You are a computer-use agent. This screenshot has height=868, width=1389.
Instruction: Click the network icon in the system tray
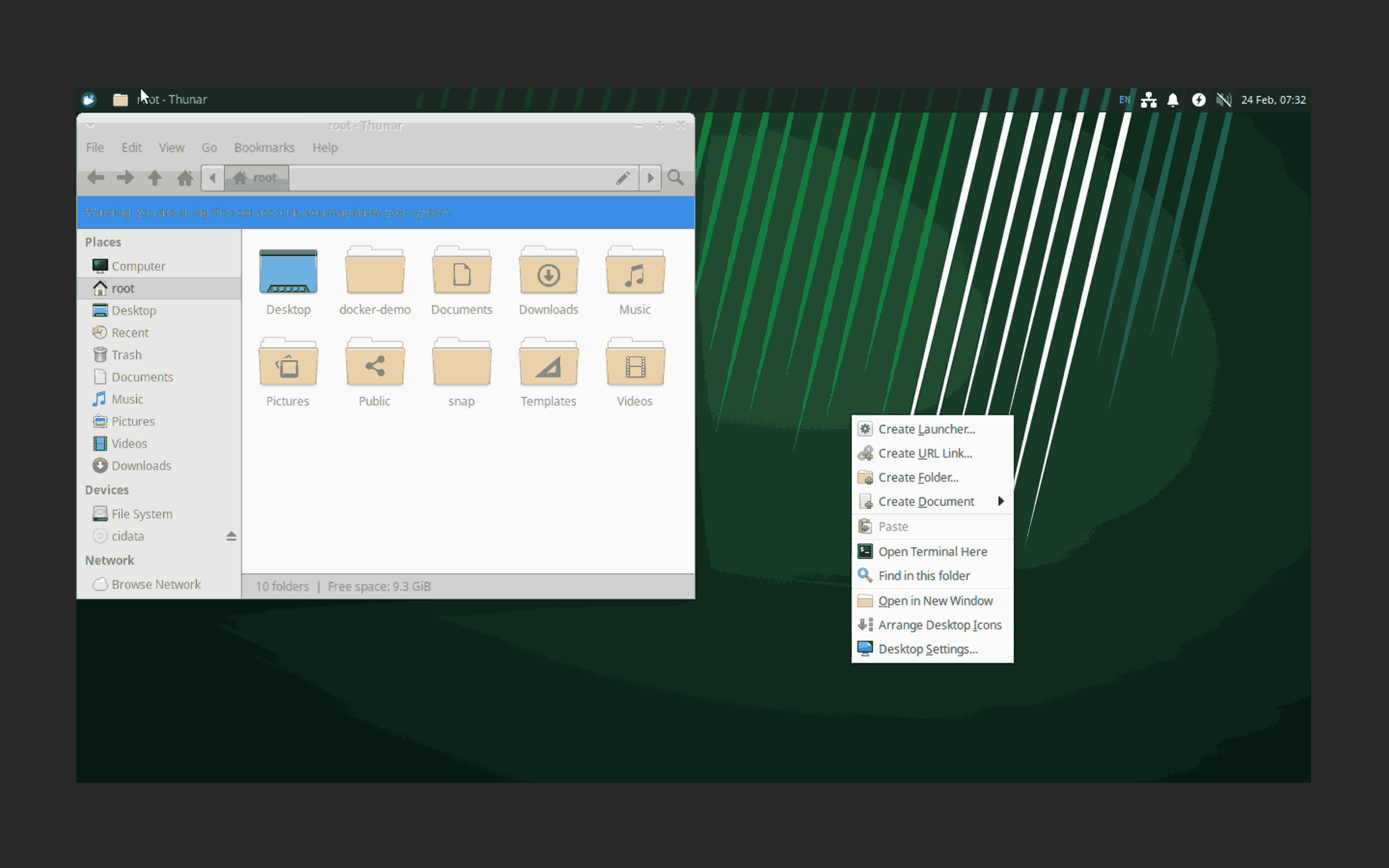(x=1149, y=99)
